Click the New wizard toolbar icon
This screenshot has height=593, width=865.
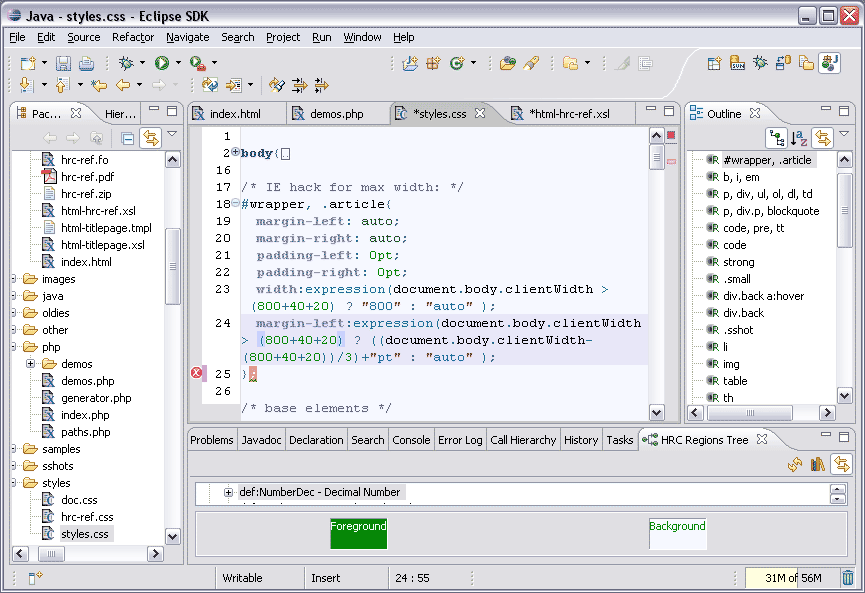(28, 63)
